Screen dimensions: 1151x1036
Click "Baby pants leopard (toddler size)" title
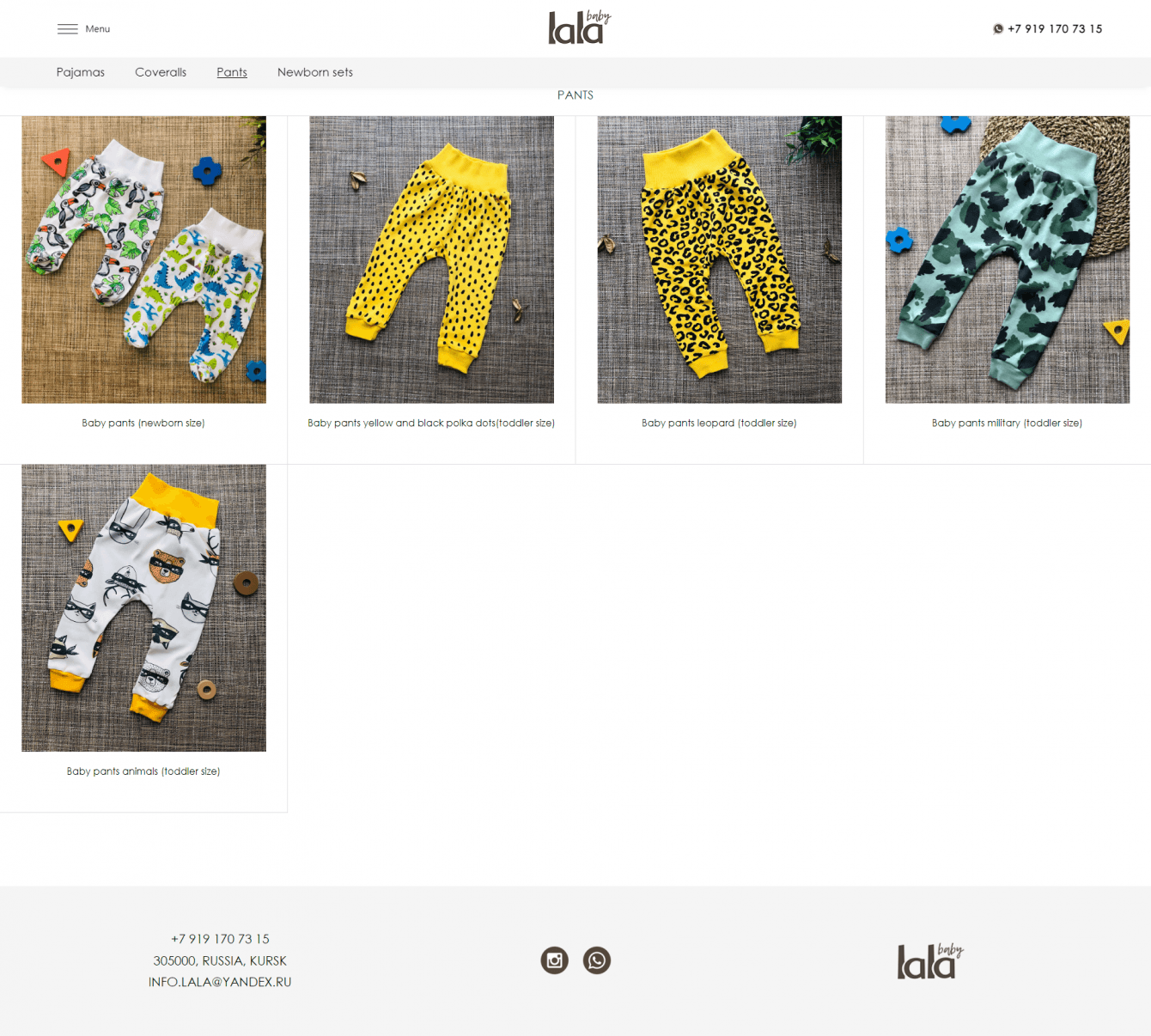[x=719, y=423]
